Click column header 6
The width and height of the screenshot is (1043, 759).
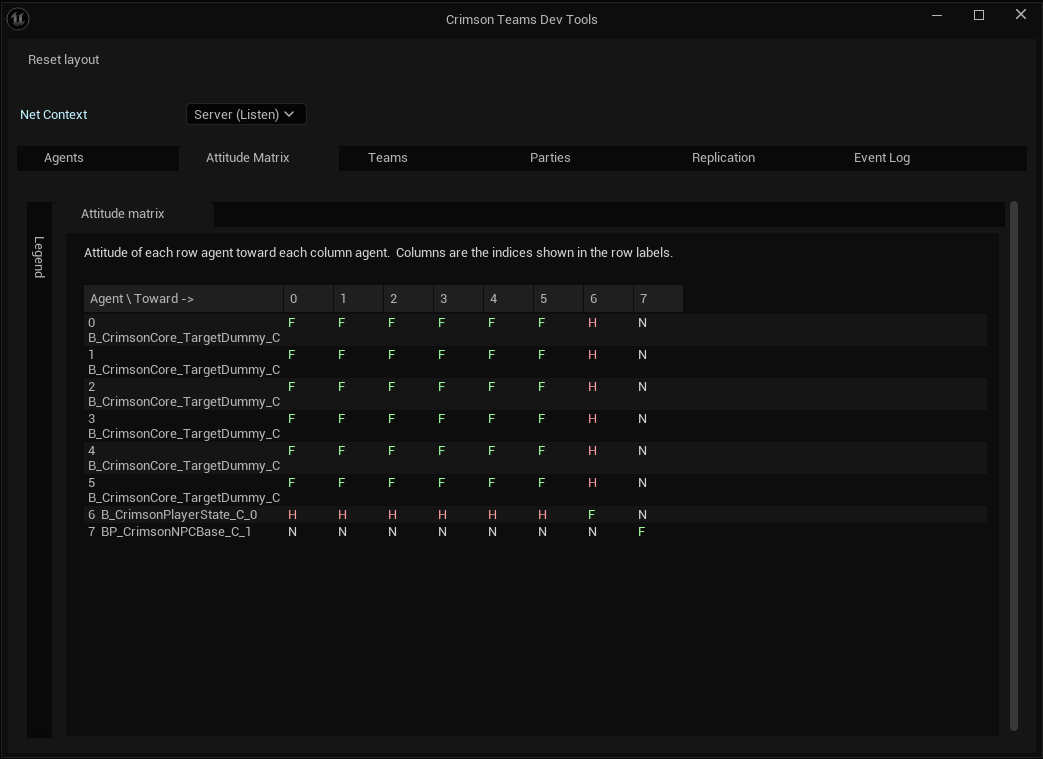[x=609, y=299]
